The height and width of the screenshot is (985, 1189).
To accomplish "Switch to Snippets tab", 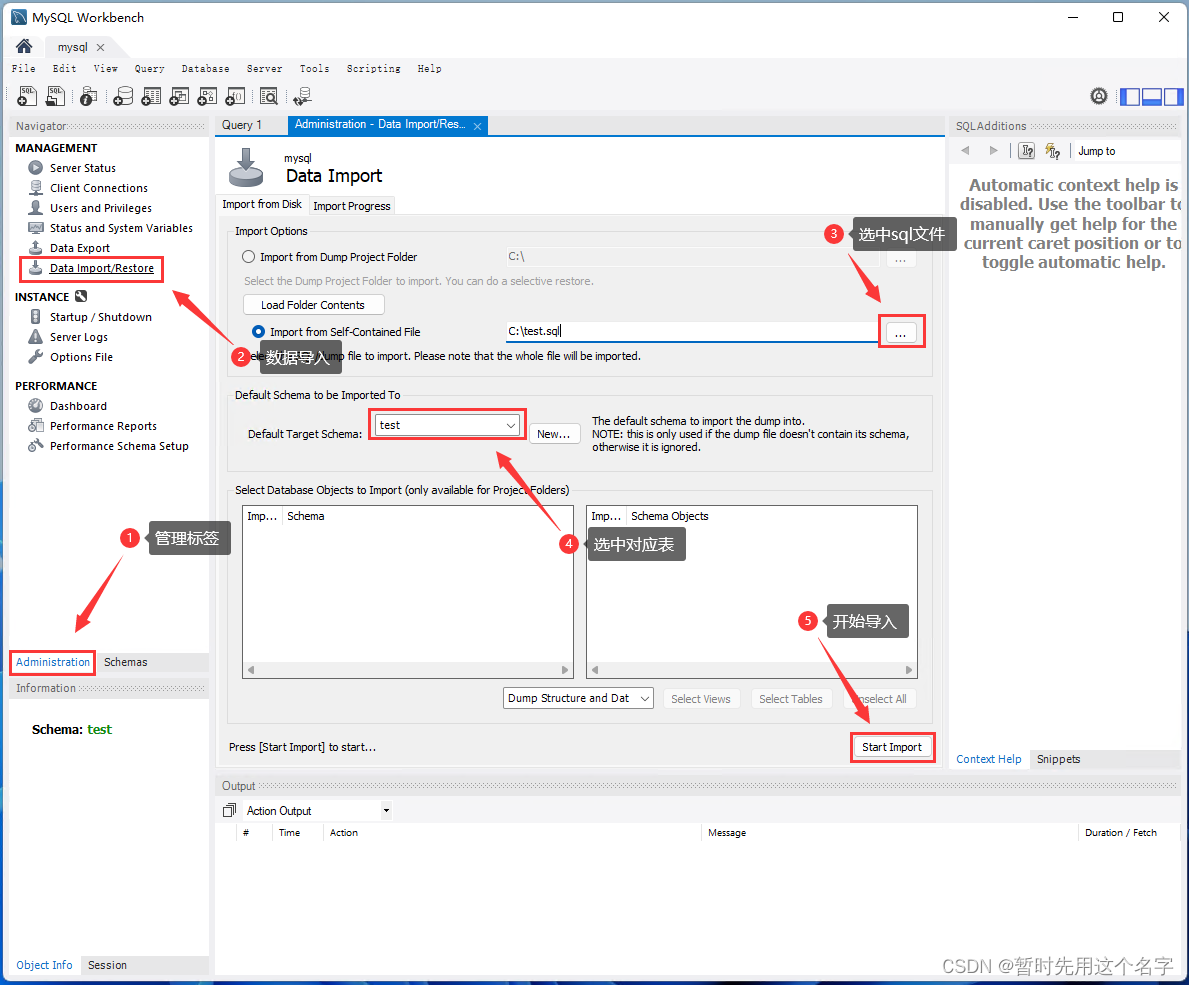I will (x=1058, y=759).
